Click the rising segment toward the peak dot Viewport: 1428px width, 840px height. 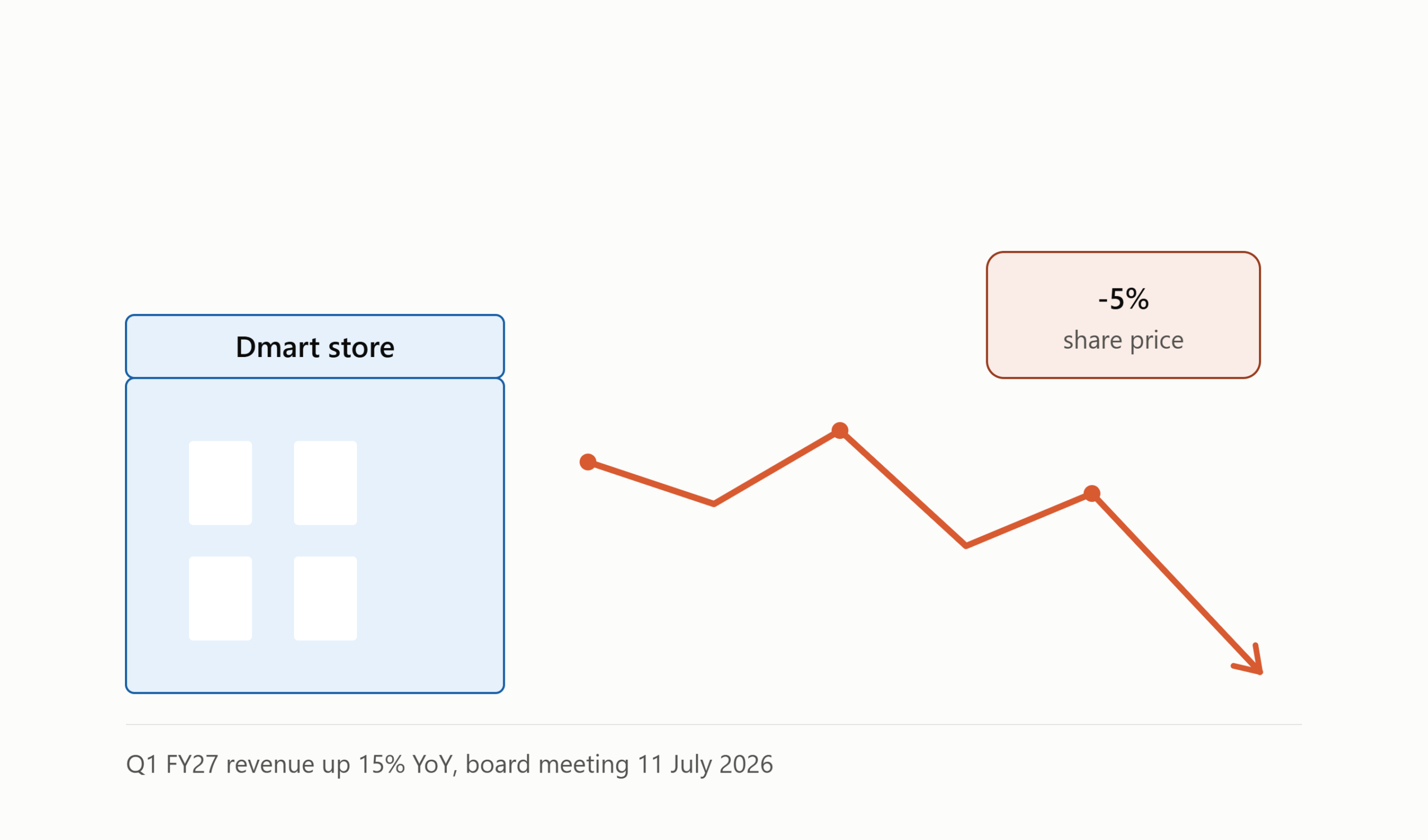777,467
